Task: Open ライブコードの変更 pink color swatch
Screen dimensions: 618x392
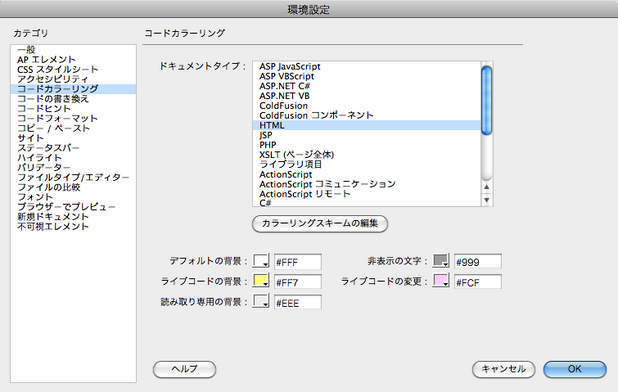Action: click(x=441, y=281)
